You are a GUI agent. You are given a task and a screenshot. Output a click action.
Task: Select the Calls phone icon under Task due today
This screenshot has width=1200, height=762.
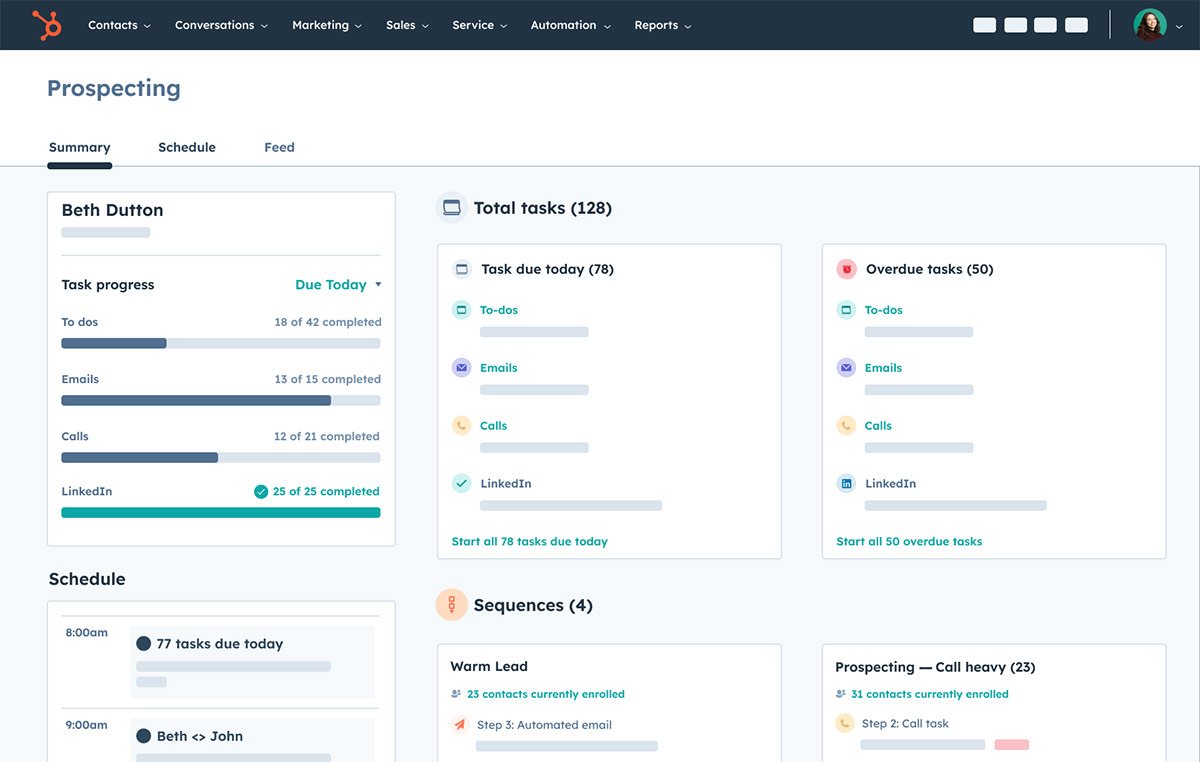tap(461, 425)
